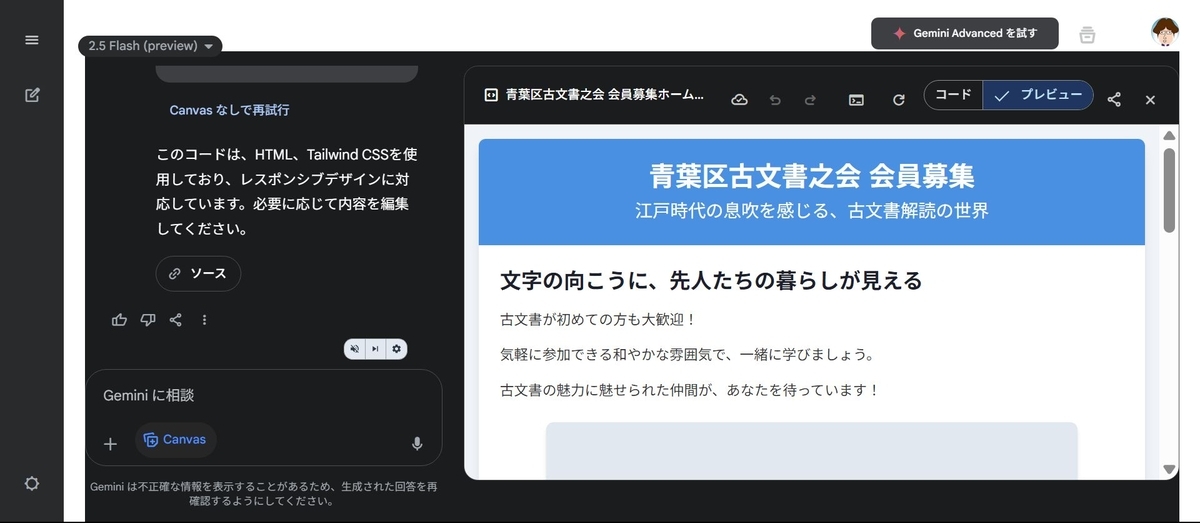Mute audio in the floating mini player
1200x523 pixels.
coord(354,348)
